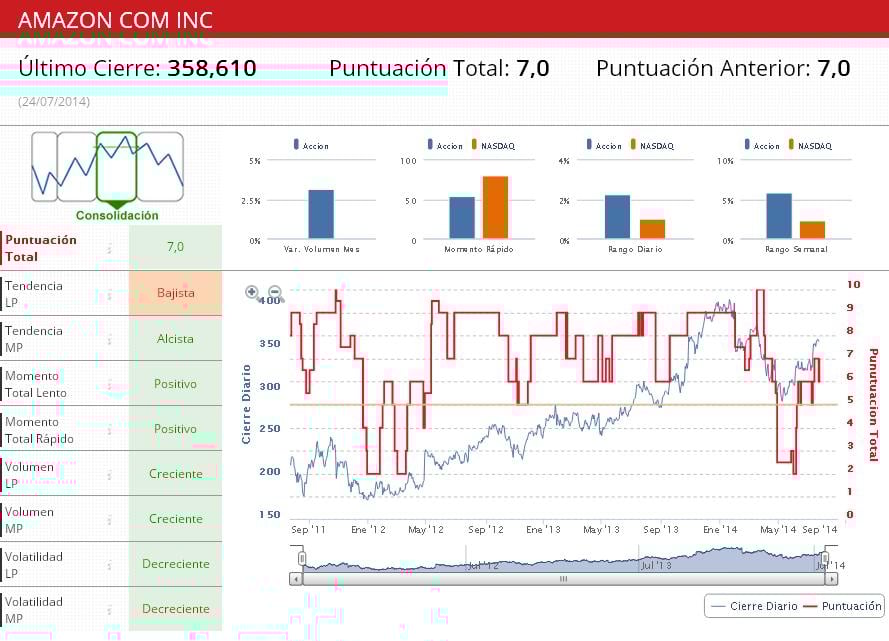889x641 pixels.
Task: Click the Momento Total Rápido row label
Action: coord(39,430)
